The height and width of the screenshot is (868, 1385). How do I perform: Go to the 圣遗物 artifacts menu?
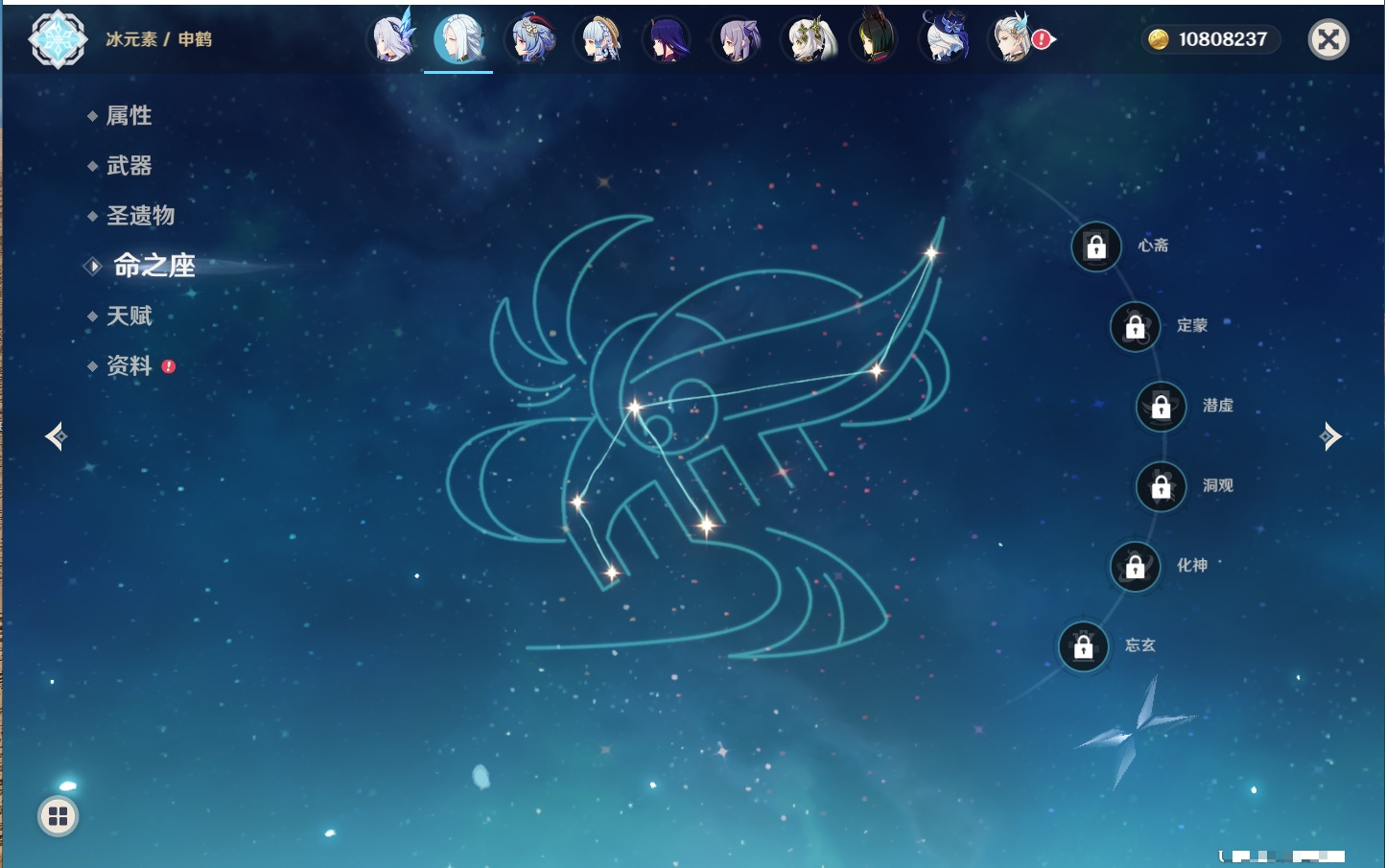(x=140, y=216)
